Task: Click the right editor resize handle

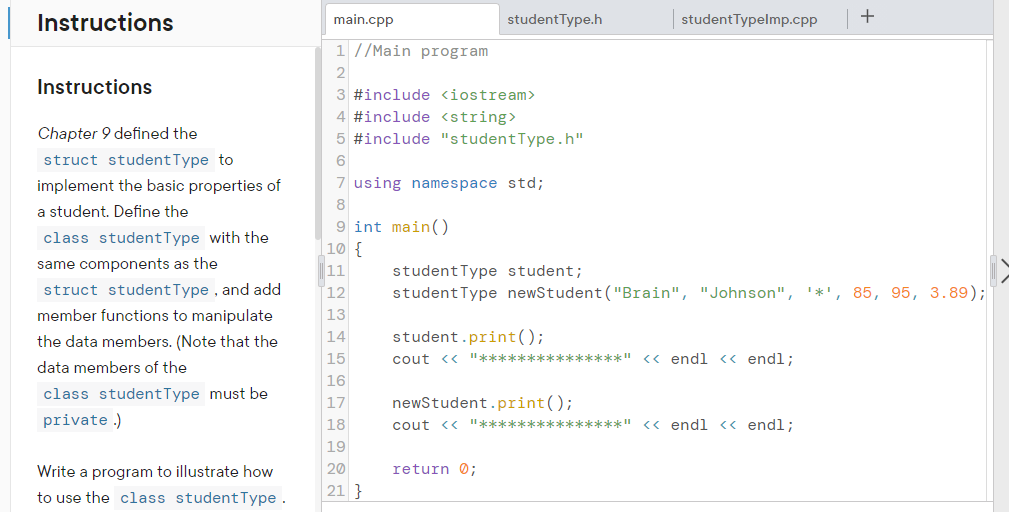Action: (993, 270)
